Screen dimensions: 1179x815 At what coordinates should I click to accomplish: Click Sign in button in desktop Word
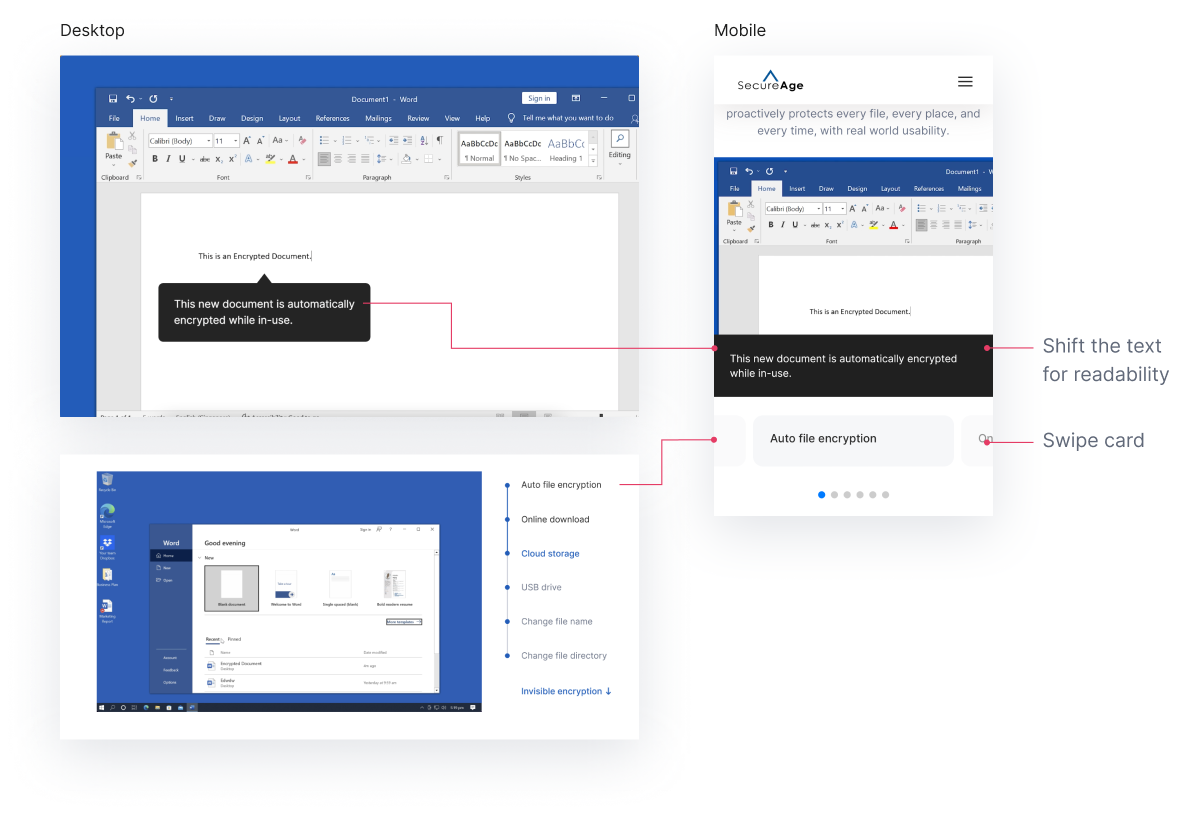[539, 98]
